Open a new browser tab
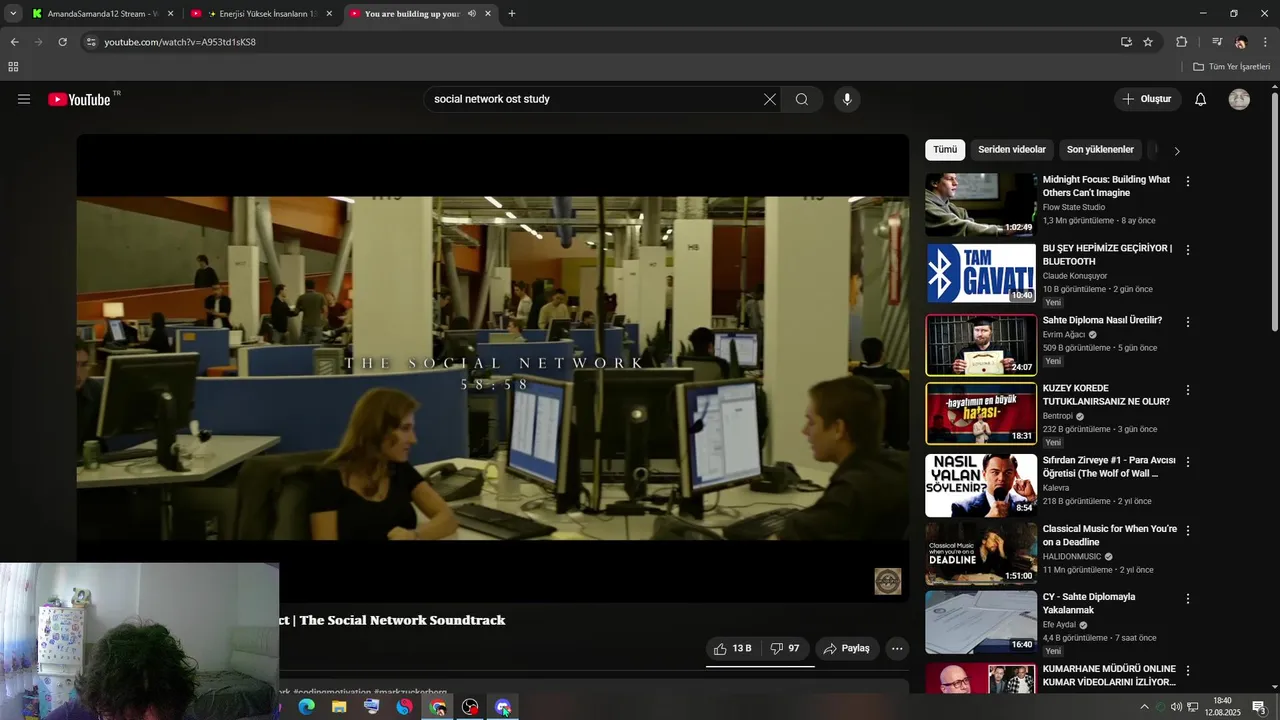1280x720 pixels. tap(512, 14)
